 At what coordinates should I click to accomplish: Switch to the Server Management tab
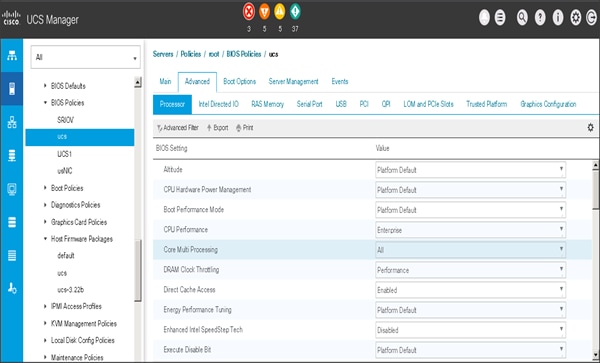293,81
